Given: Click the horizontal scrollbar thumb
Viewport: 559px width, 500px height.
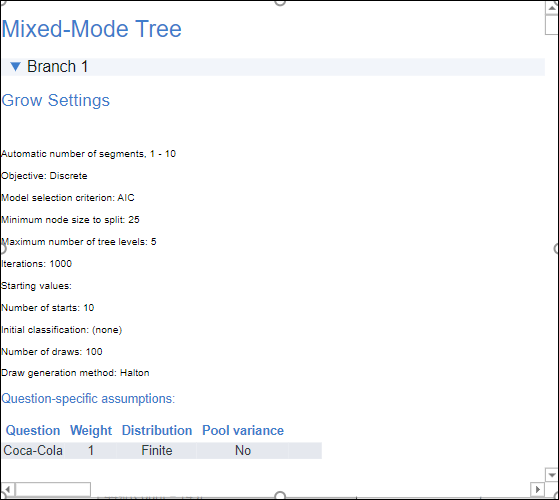Looking at the screenshot, I should click(53, 489).
